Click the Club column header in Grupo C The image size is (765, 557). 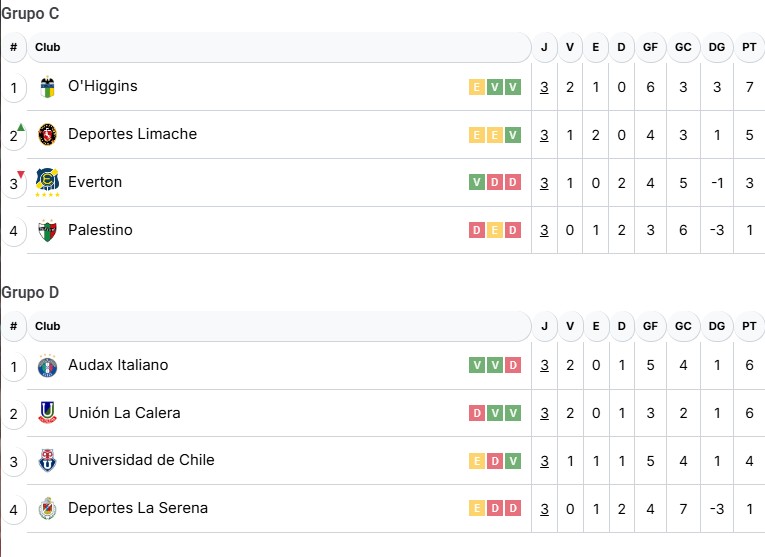click(48, 47)
